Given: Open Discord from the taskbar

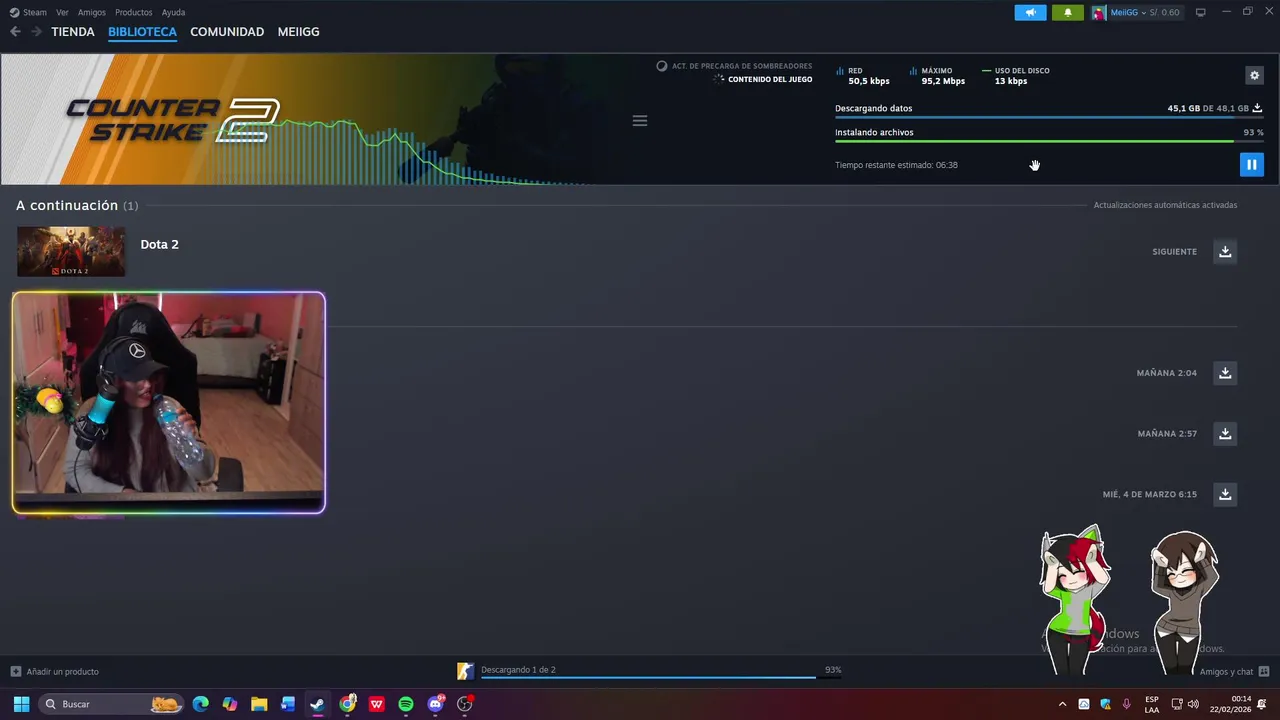Looking at the screenshot, I should point(435,704).
